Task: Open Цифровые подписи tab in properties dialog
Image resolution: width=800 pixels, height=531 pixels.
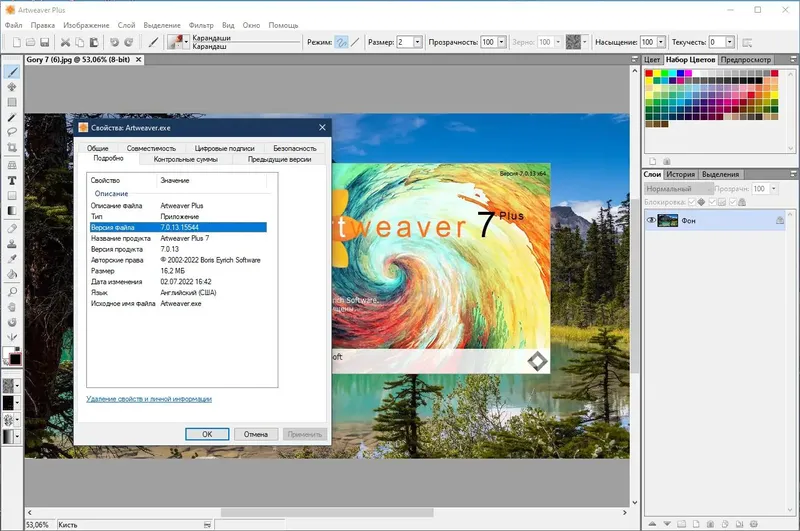Action: (x=224, y=148)
